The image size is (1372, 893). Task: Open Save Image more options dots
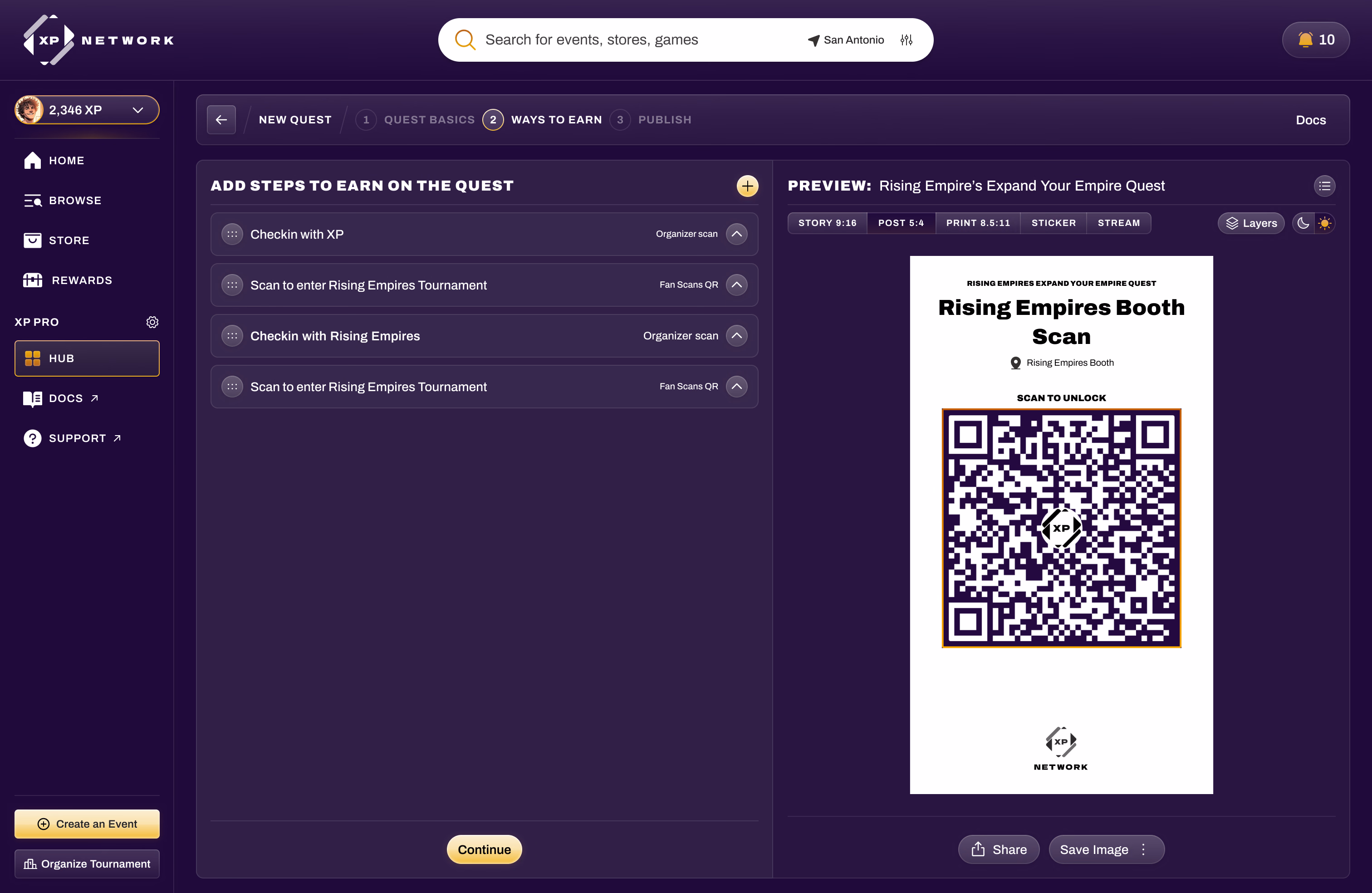point(1143,849)
